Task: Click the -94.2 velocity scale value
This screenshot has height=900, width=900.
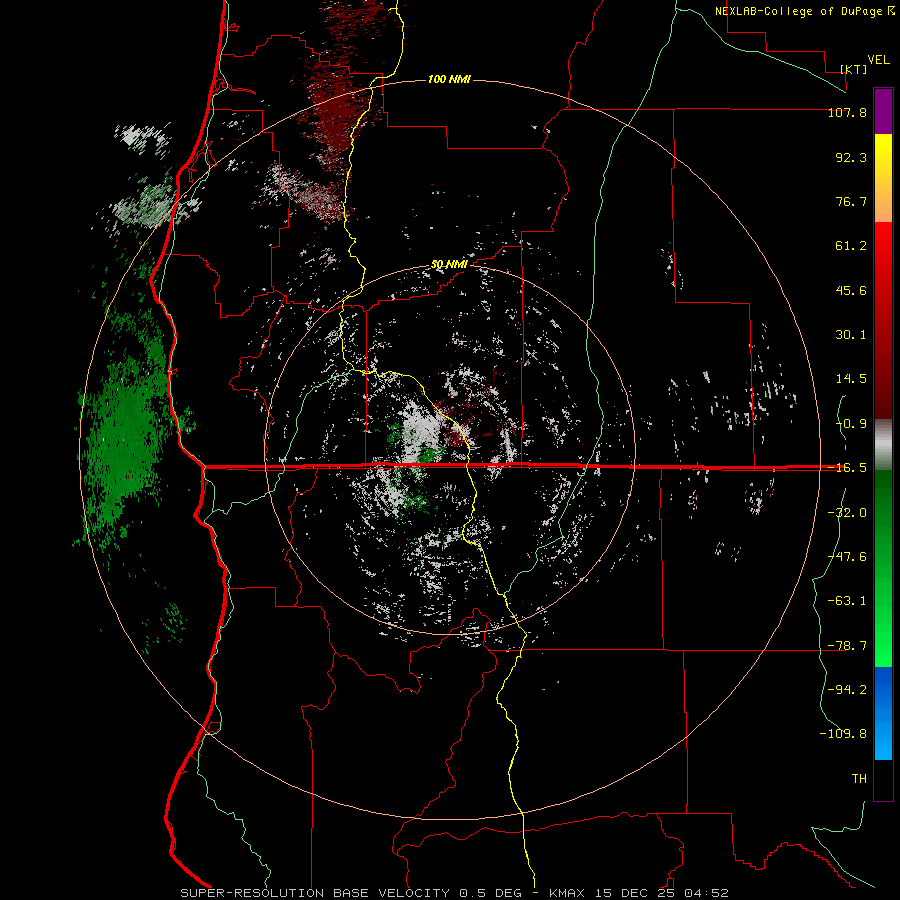Action: [847, 690]
